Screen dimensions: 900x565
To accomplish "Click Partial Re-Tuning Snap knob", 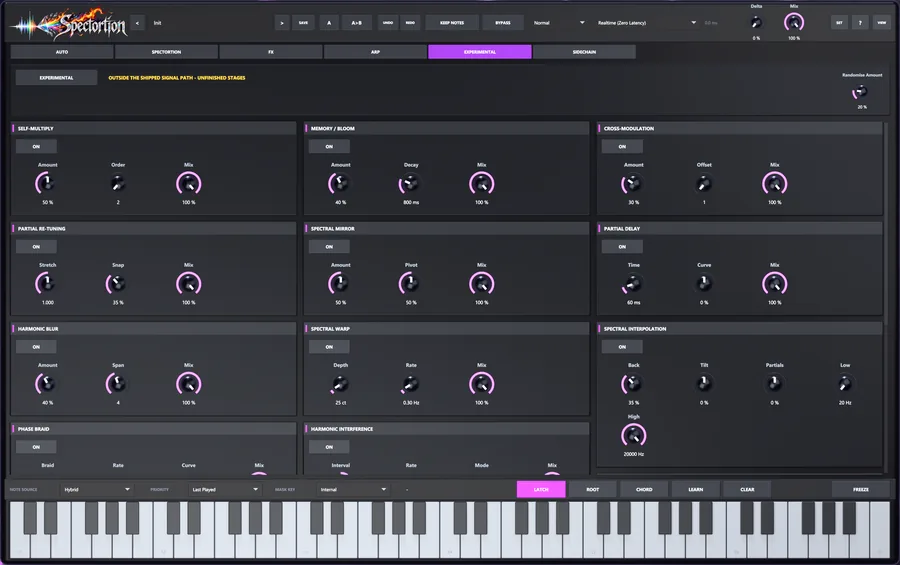I will [x=118, y=284].
